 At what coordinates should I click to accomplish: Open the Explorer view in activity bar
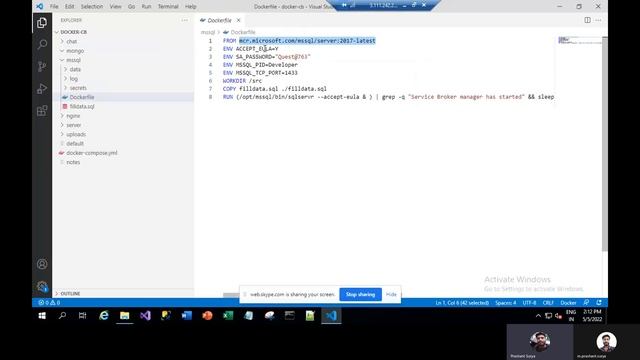[42, 22]
